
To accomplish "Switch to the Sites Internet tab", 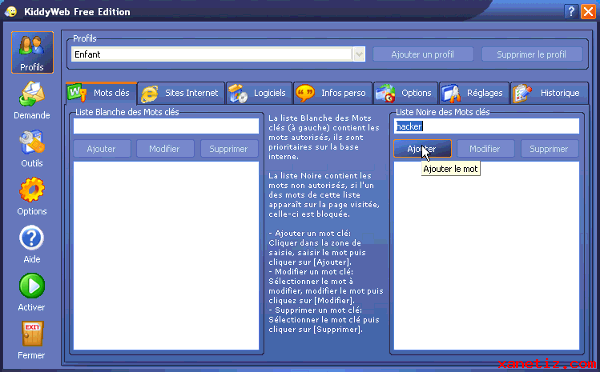I will coord(181,93).
